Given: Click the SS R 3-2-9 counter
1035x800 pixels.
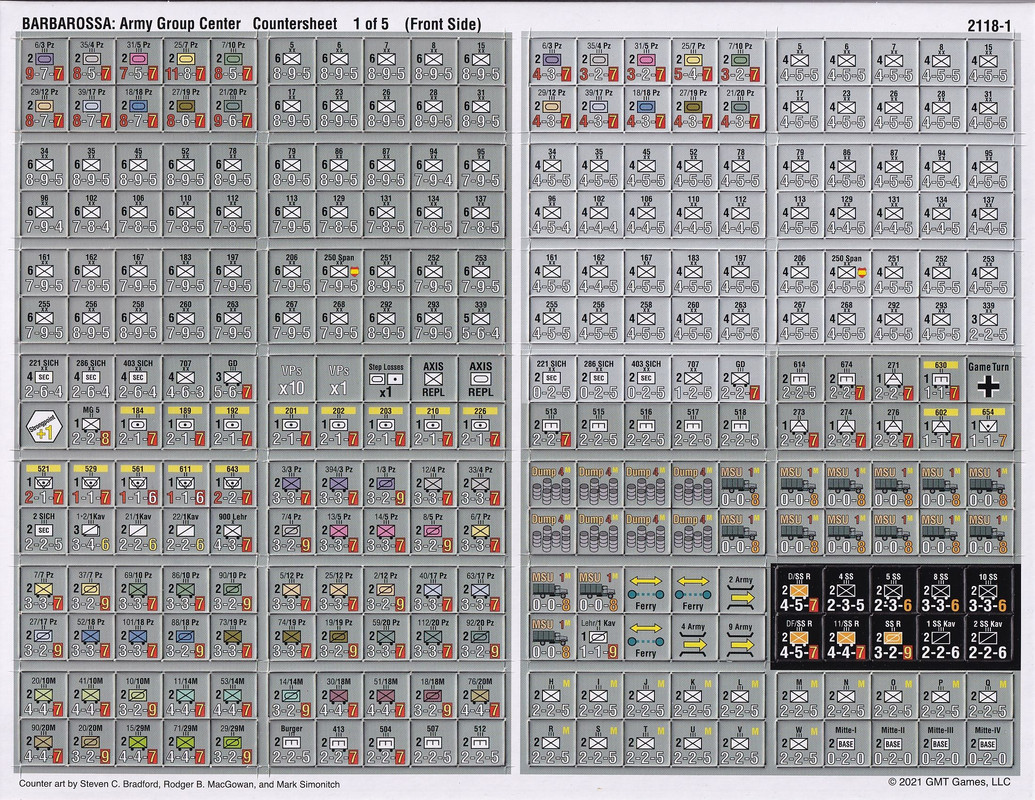Looking at the screenshot, I should tap(893, 638).
